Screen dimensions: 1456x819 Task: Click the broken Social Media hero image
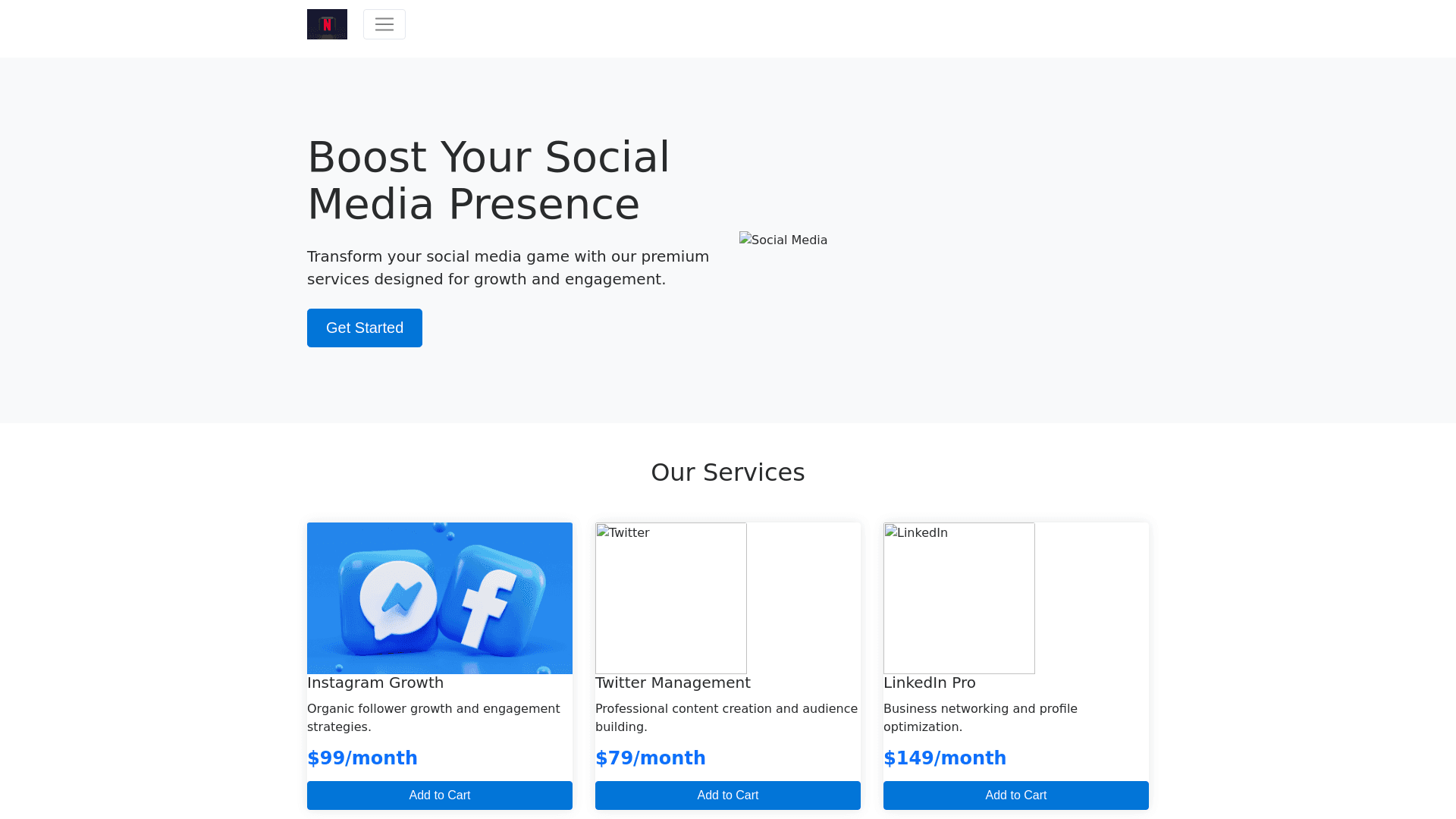[x=783, y=240]
